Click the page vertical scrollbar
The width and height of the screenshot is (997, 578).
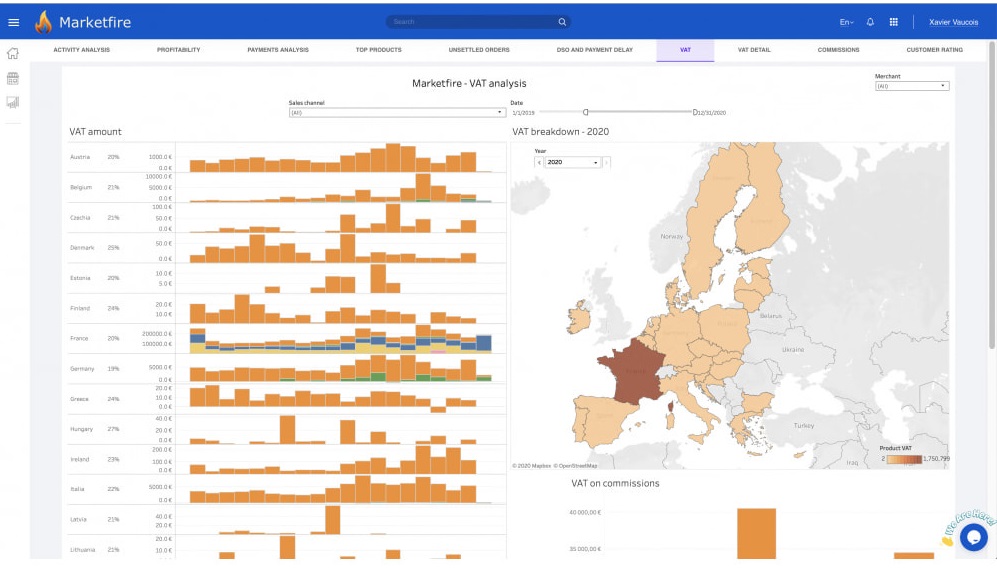point(991,195)
